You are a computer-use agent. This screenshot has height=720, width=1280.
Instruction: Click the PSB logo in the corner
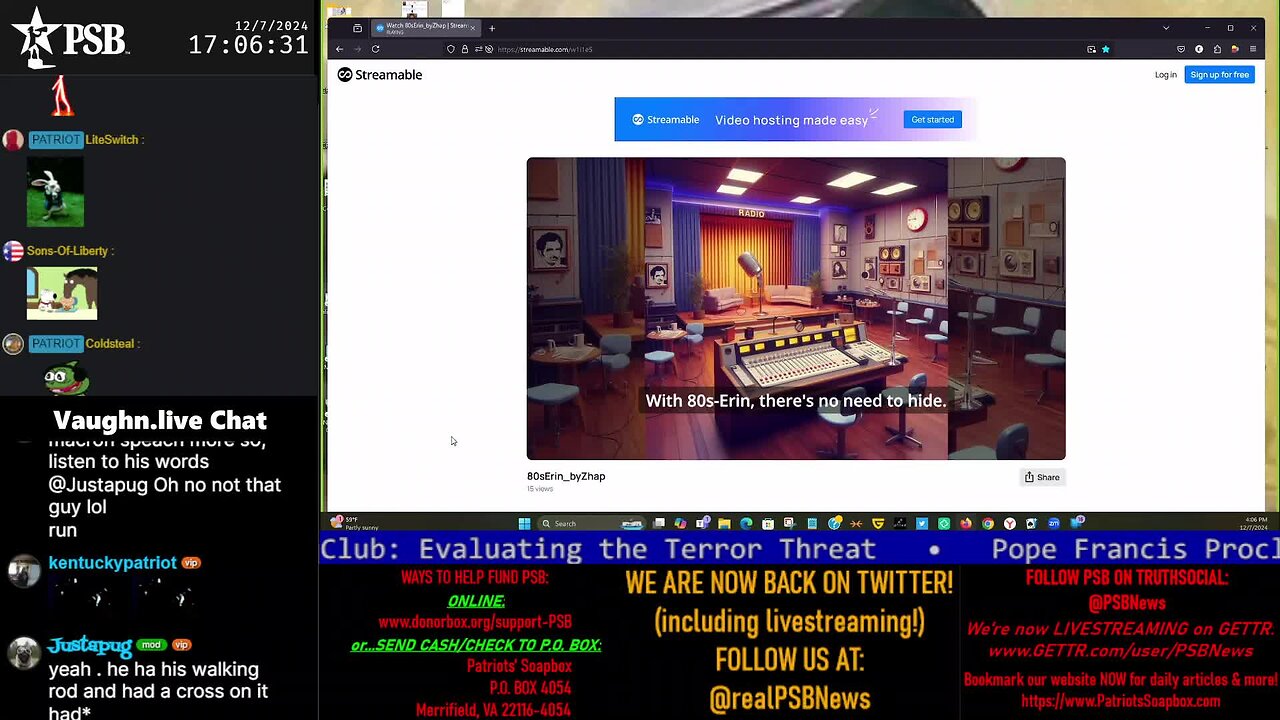[x=70, y=37]
